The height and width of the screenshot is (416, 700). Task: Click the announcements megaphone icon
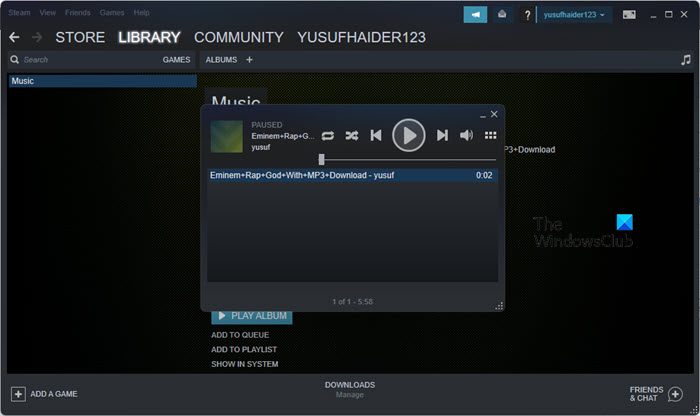coord(475,15)
